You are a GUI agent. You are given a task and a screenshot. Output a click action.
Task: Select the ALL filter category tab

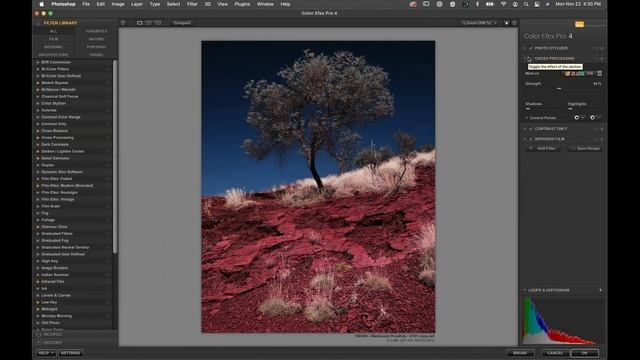click(x=53, y=31)
